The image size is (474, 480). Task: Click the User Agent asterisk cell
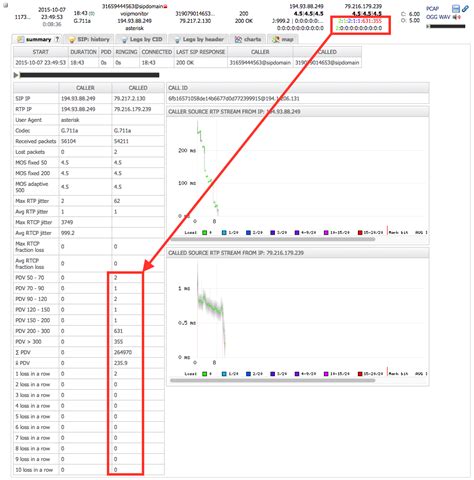(x=85, y=120)
